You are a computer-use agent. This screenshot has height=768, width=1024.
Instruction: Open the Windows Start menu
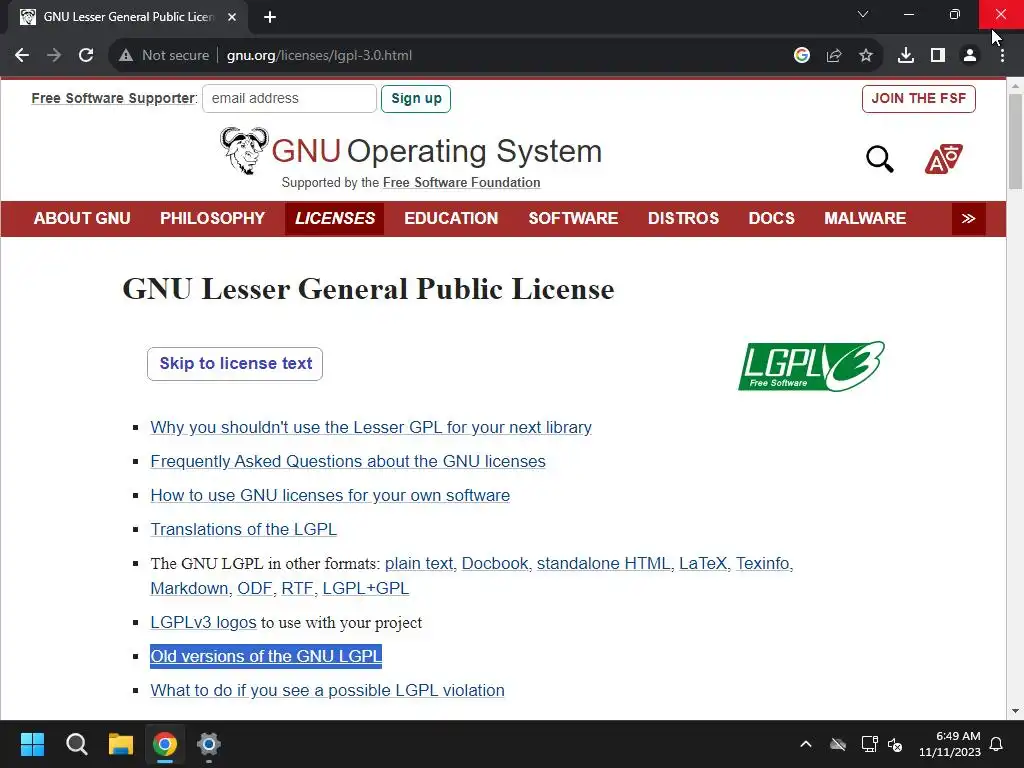(32, 744)
